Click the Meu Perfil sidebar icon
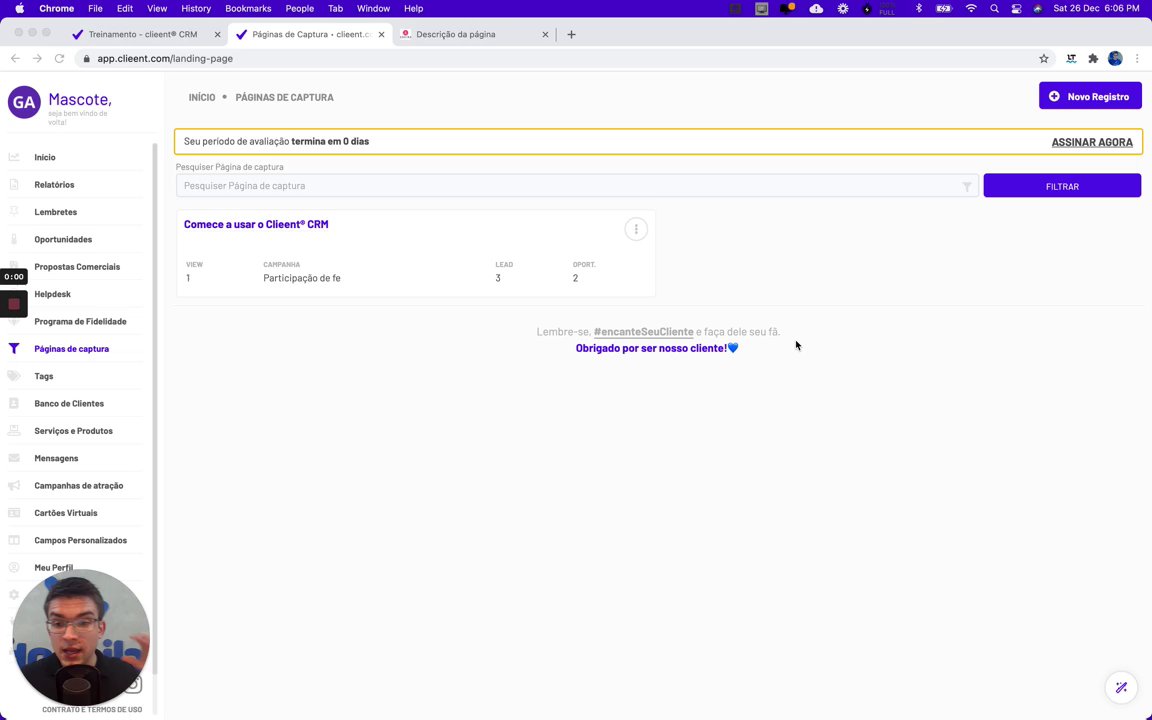 [14, 567]
